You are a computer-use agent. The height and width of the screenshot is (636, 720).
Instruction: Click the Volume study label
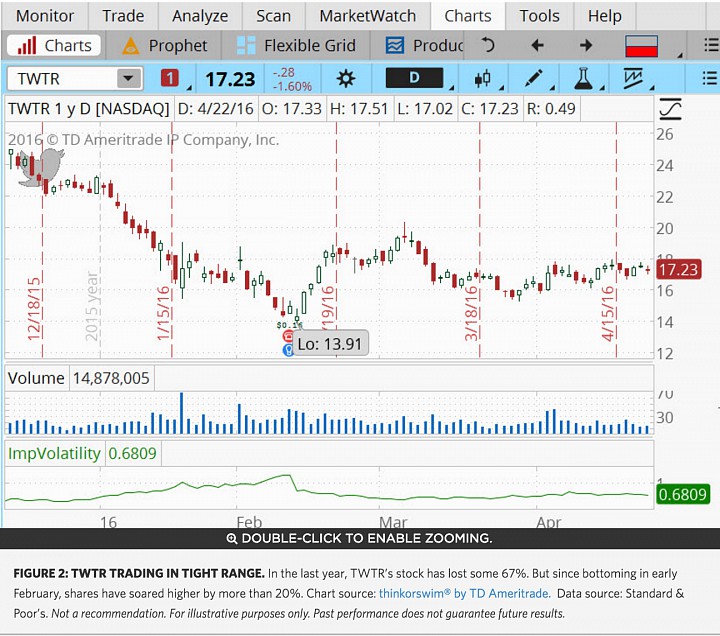click(36, 378)
